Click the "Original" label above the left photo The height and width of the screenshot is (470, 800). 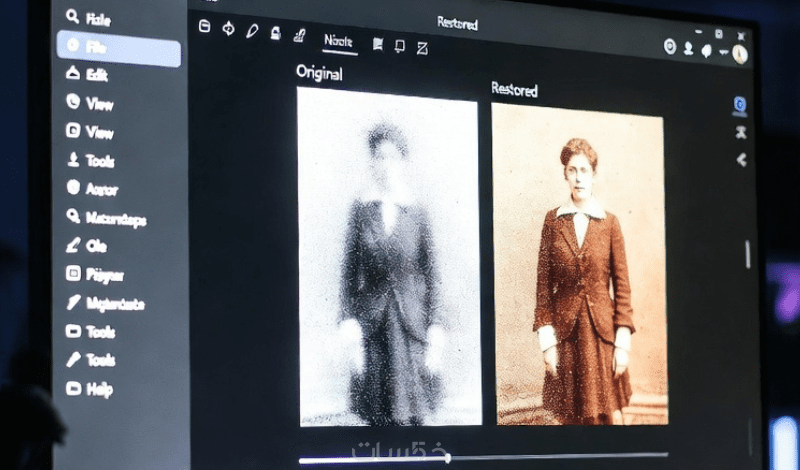point(319,73)
